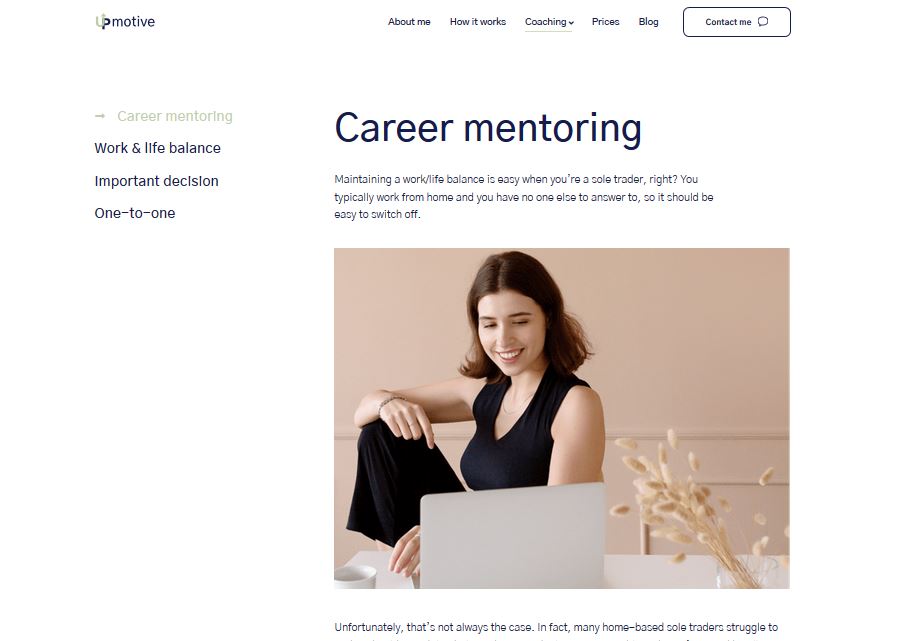Click the large Career mentoring heading
Viewport: 897px width, 641px height.
coord(488,128)
